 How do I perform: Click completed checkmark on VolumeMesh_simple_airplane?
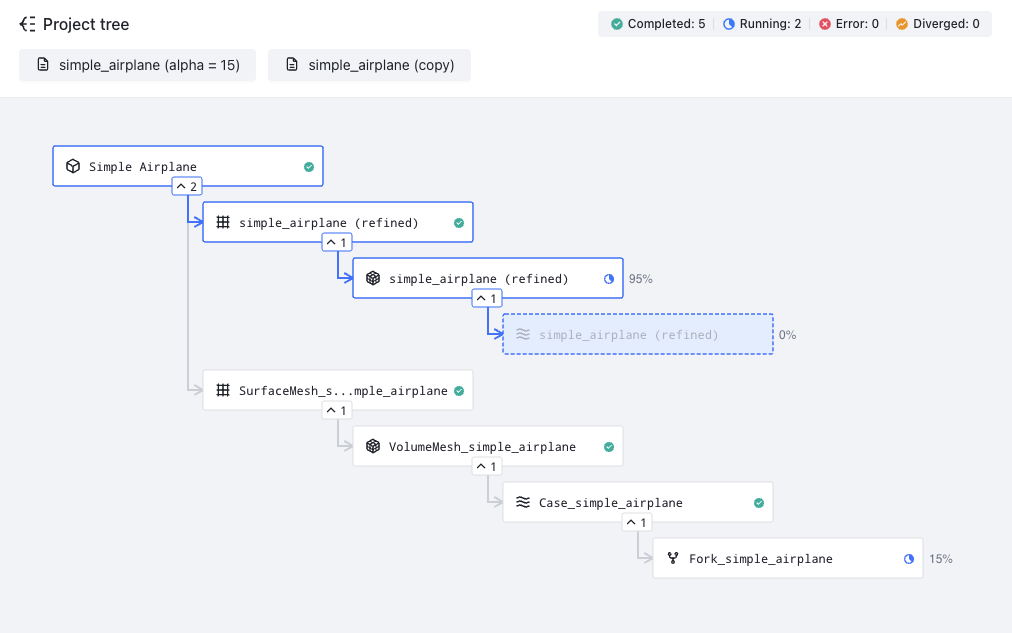(609, 447)
